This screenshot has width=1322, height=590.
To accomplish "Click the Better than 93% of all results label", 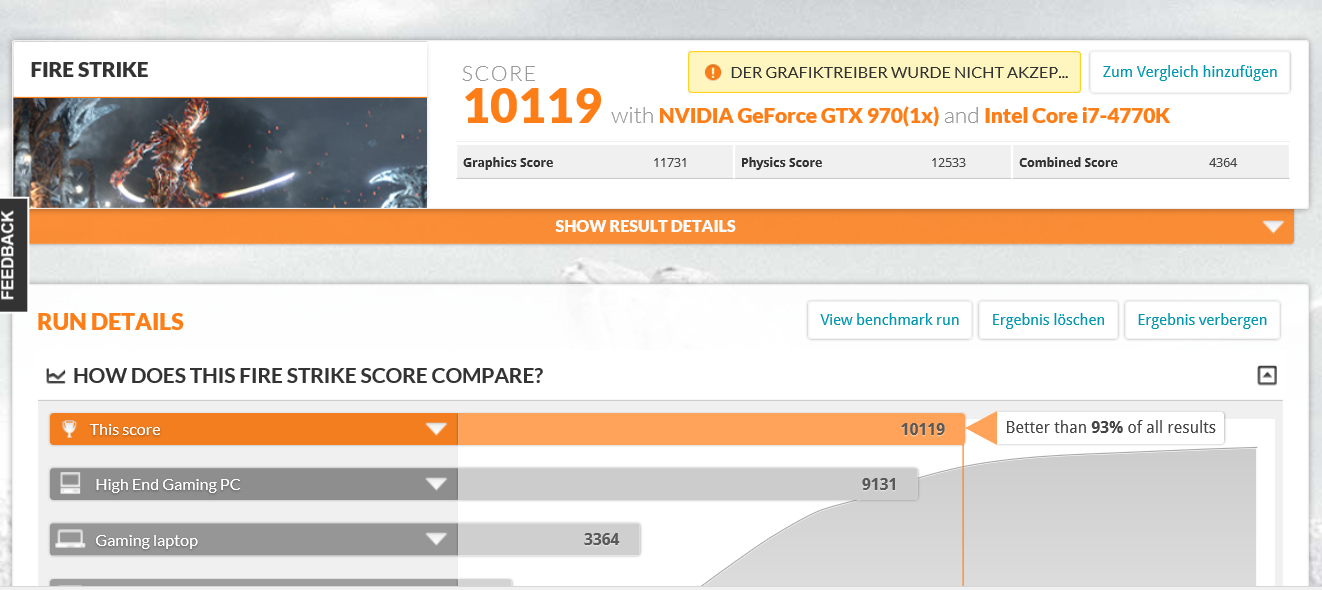I will click(x=1110, y=428).
